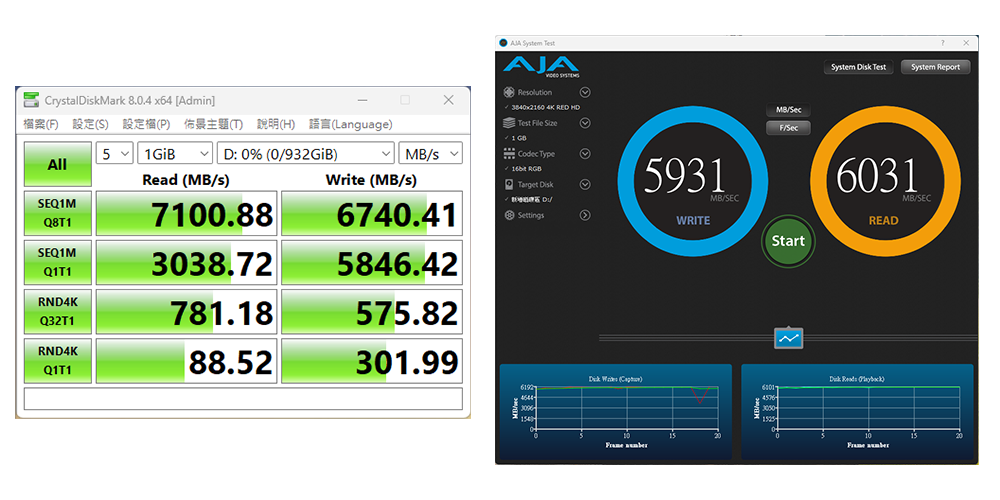Expand the Settings arrow in AJA sidebar
Image resolution: width=1000 pixels, height=500 pixels.
(585, 215)
